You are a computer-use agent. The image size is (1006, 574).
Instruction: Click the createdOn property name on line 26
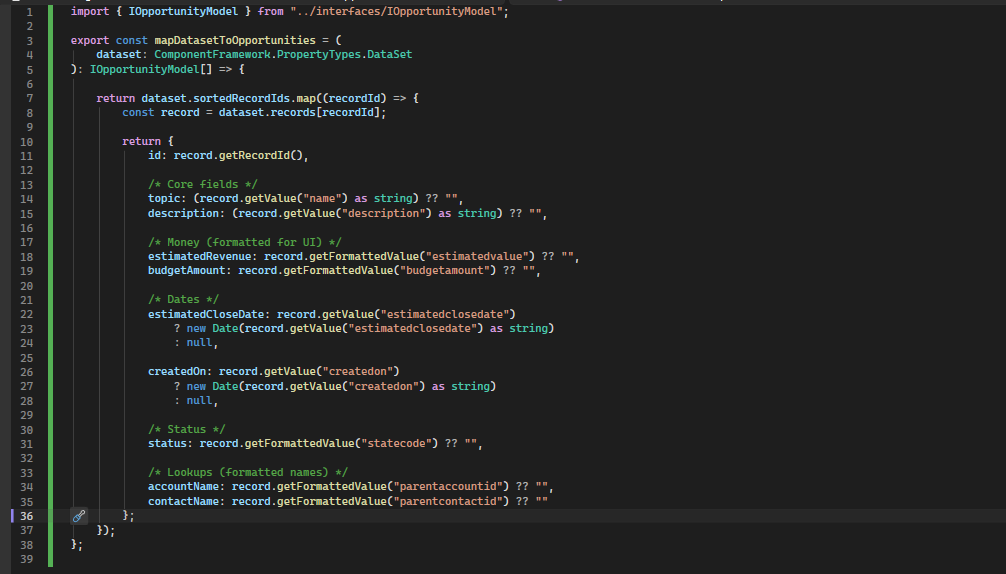180,372
